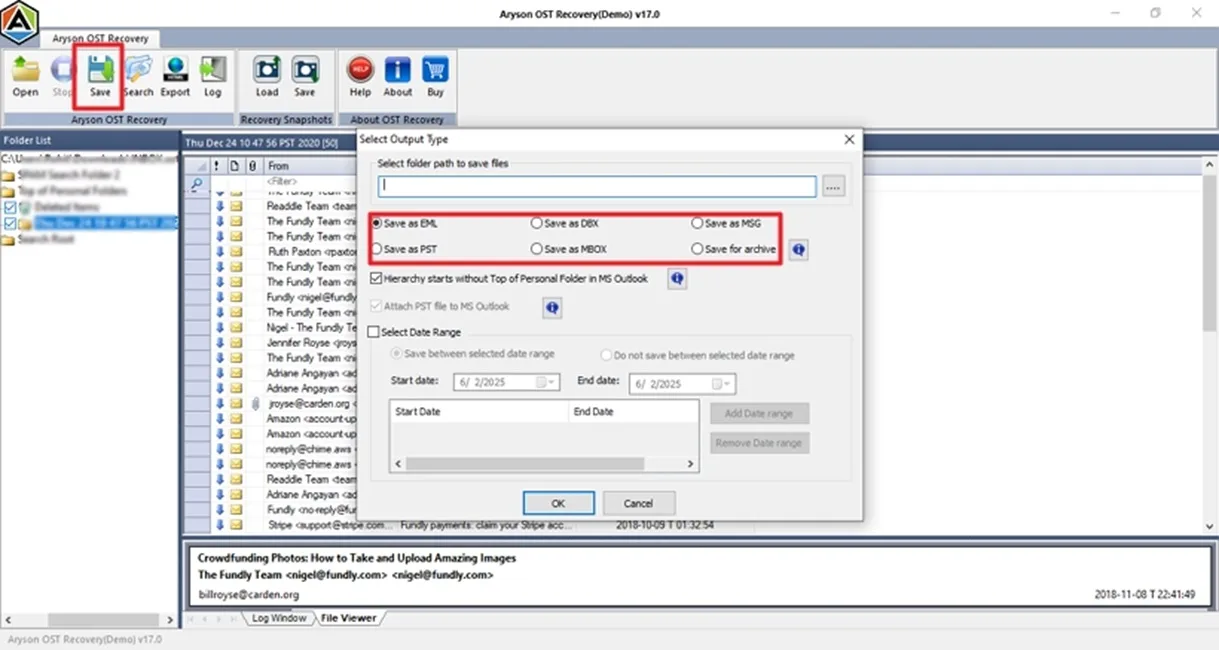Click the importance (!) column header icon
The width and height of the screenshot is (1219, 650).
point(215,166)
